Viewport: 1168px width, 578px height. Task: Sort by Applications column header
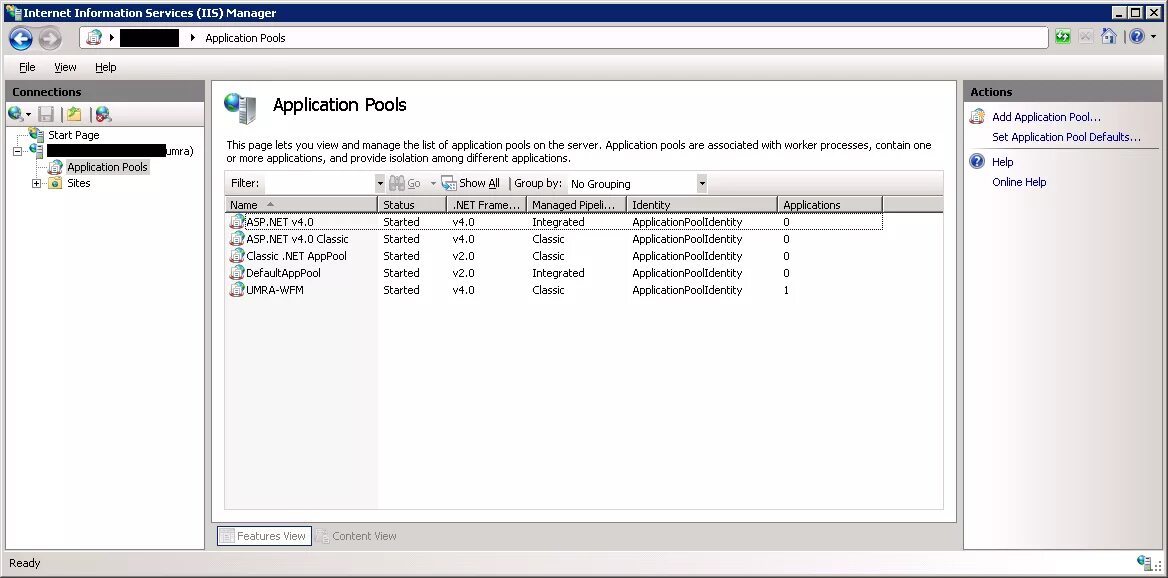[x=830, y=205]
